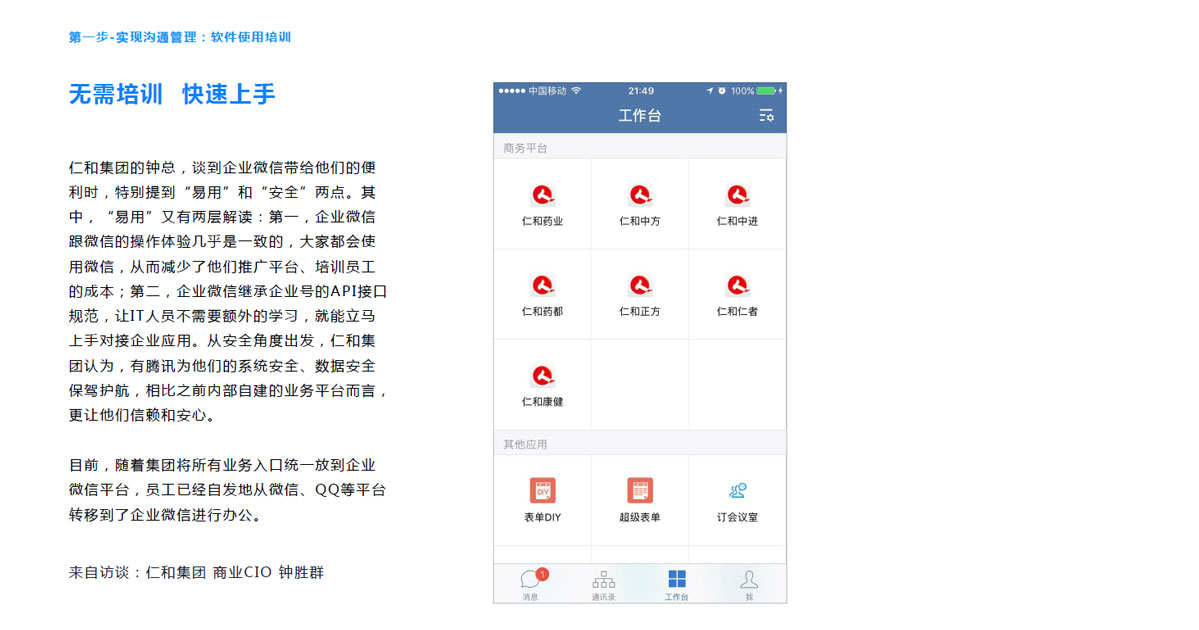Select the 工作台 workbench tab
This screenshot has height=630, width=1199.
tap(677, 585)
